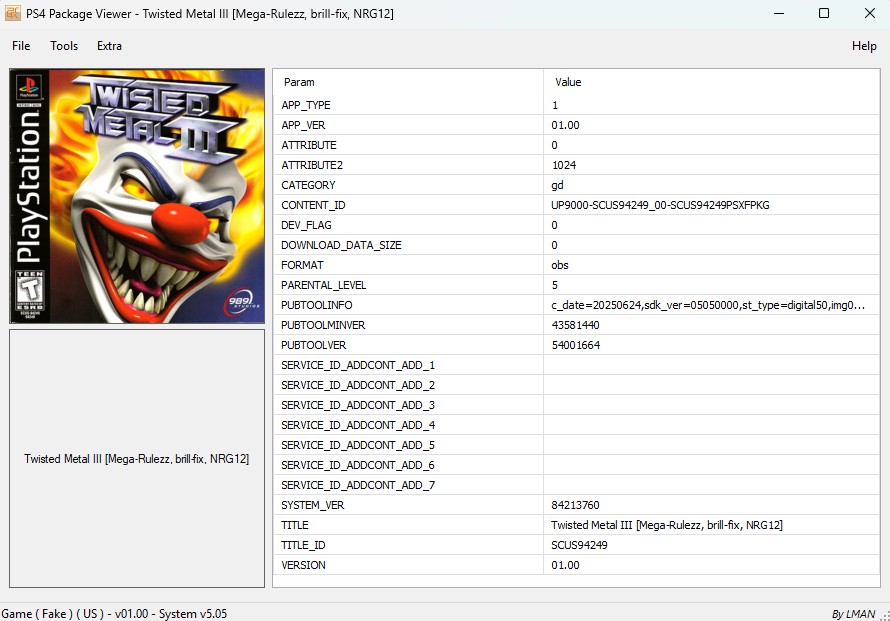Select the APP_TYPE row
890x621 pixels.
pos(576,105)
